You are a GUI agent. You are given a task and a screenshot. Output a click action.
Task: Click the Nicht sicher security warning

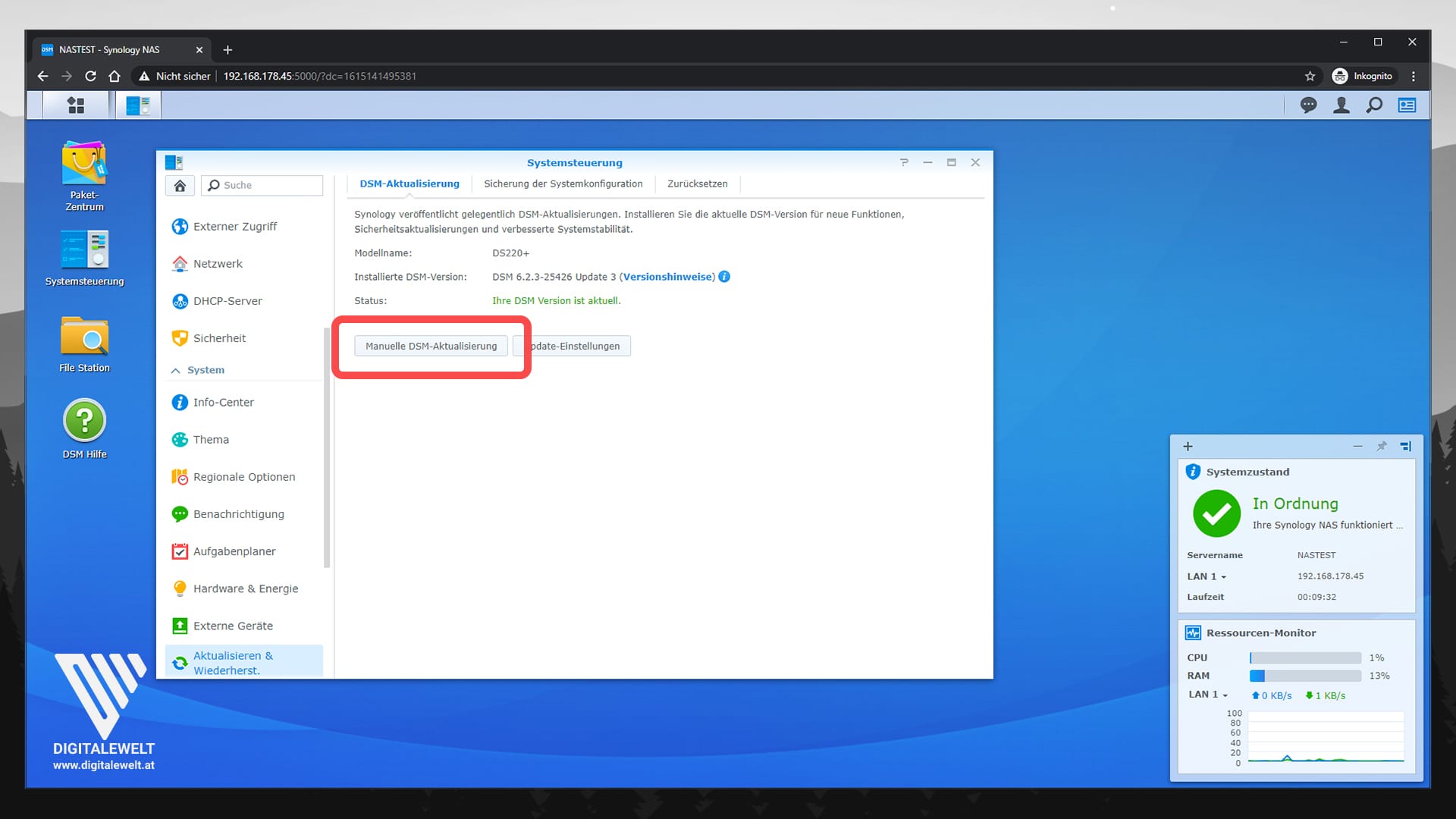pos(174,77)
